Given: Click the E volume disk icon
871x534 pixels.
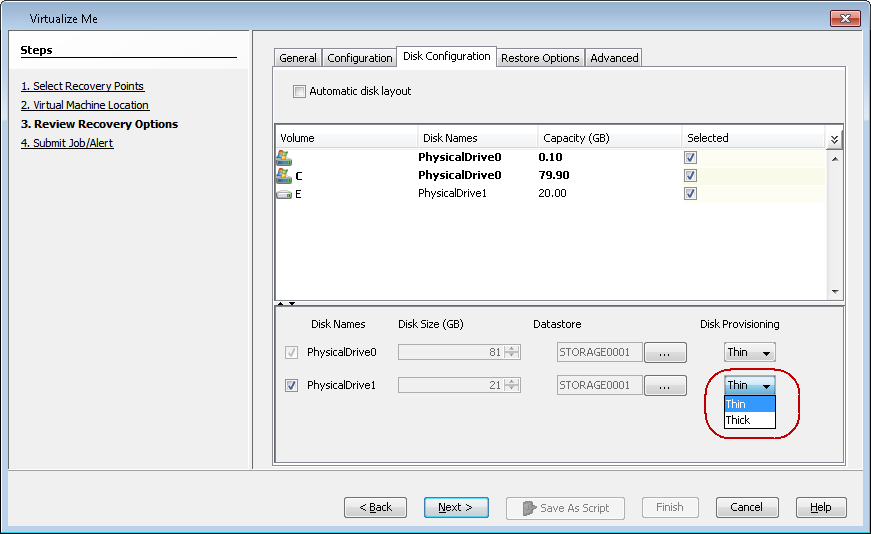Looking at the screenshot, I should [x=284, y=194].
